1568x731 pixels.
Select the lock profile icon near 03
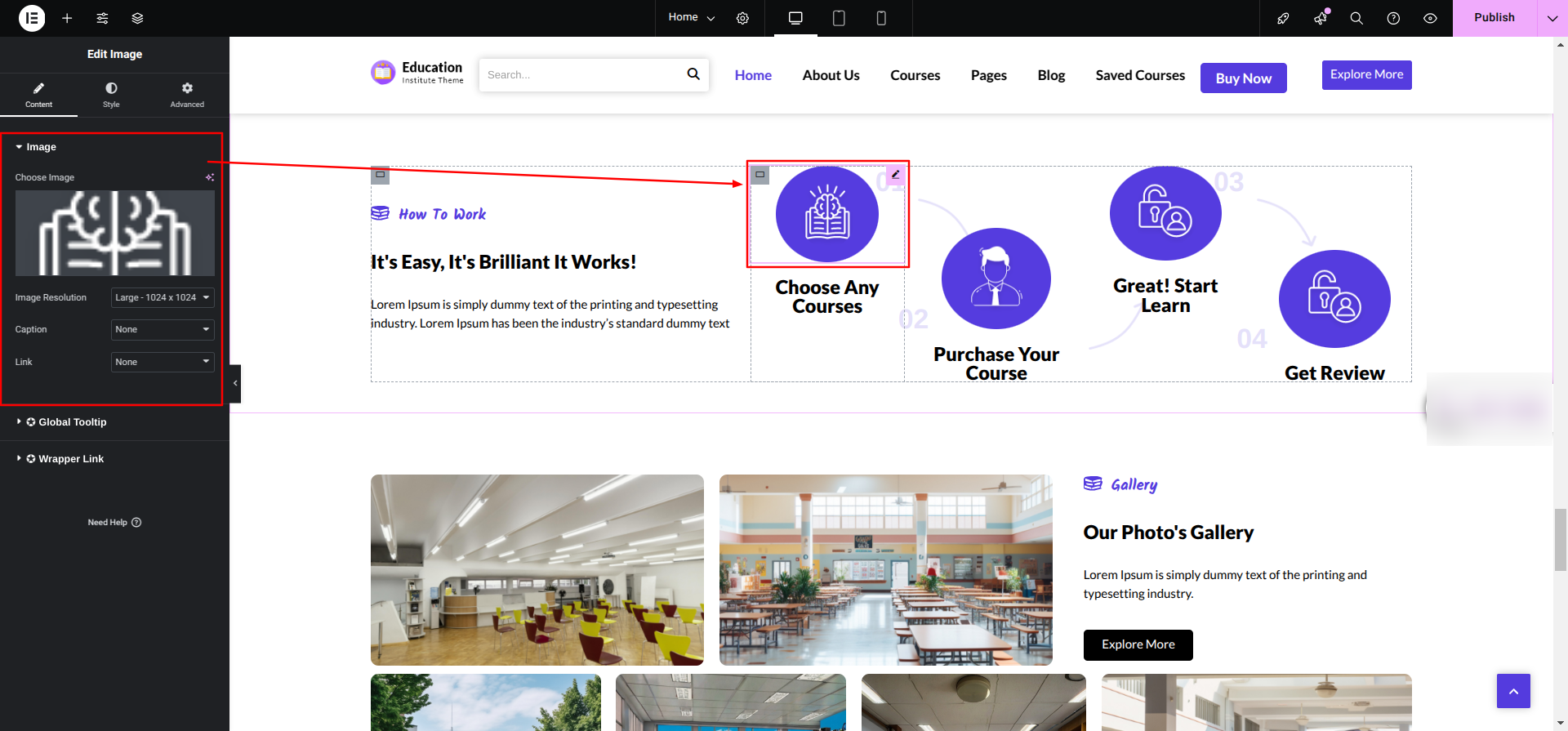pos(1165,213)
